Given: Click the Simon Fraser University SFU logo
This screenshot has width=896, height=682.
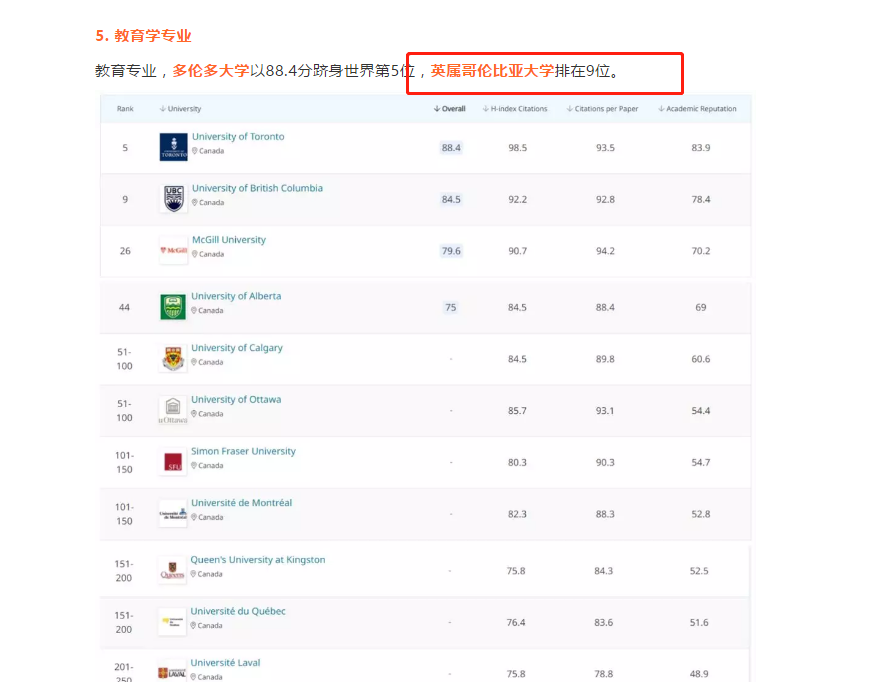Looking at the screenshot, I should coord(173,462).
